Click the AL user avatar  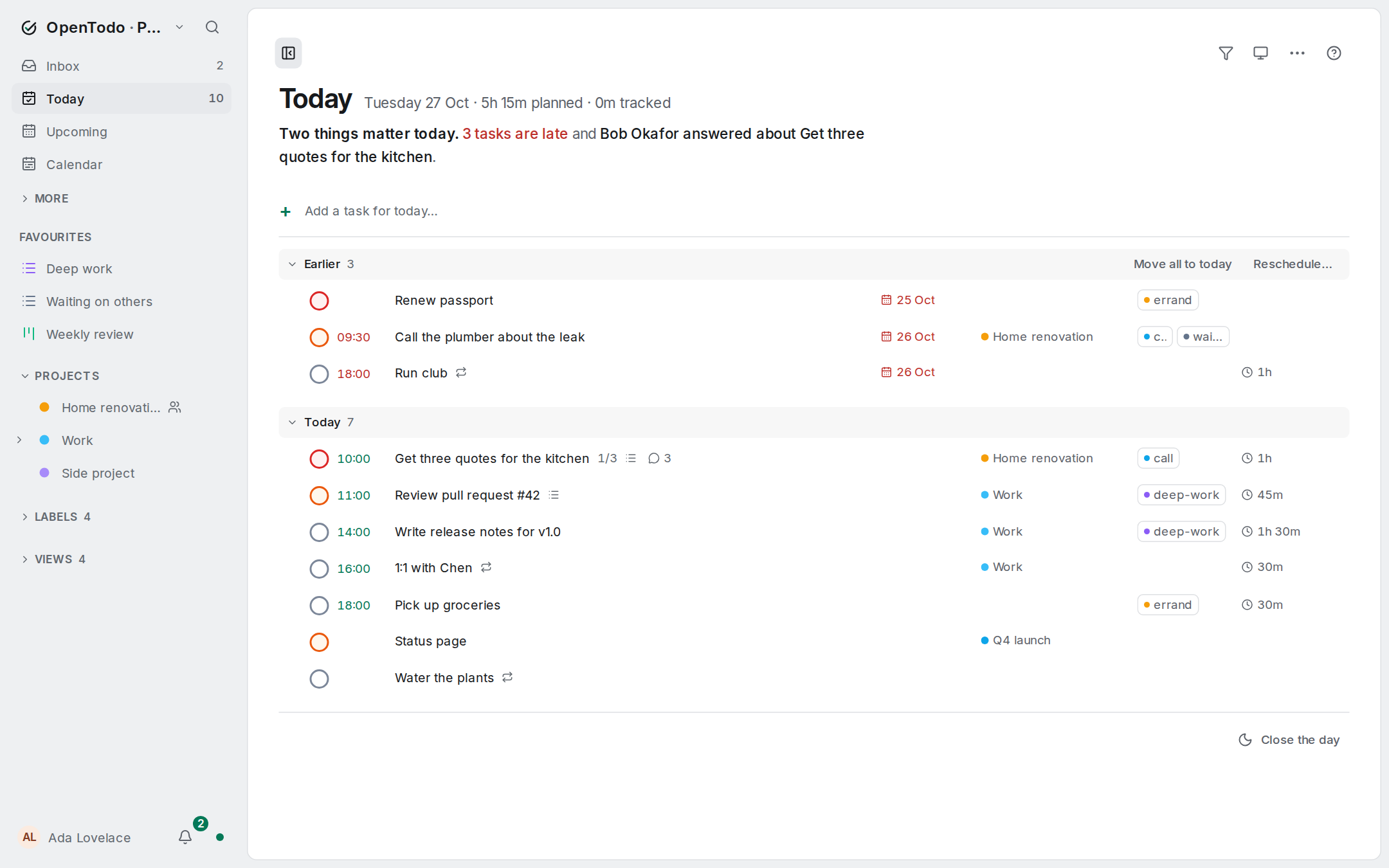click(x=29, y=836)
